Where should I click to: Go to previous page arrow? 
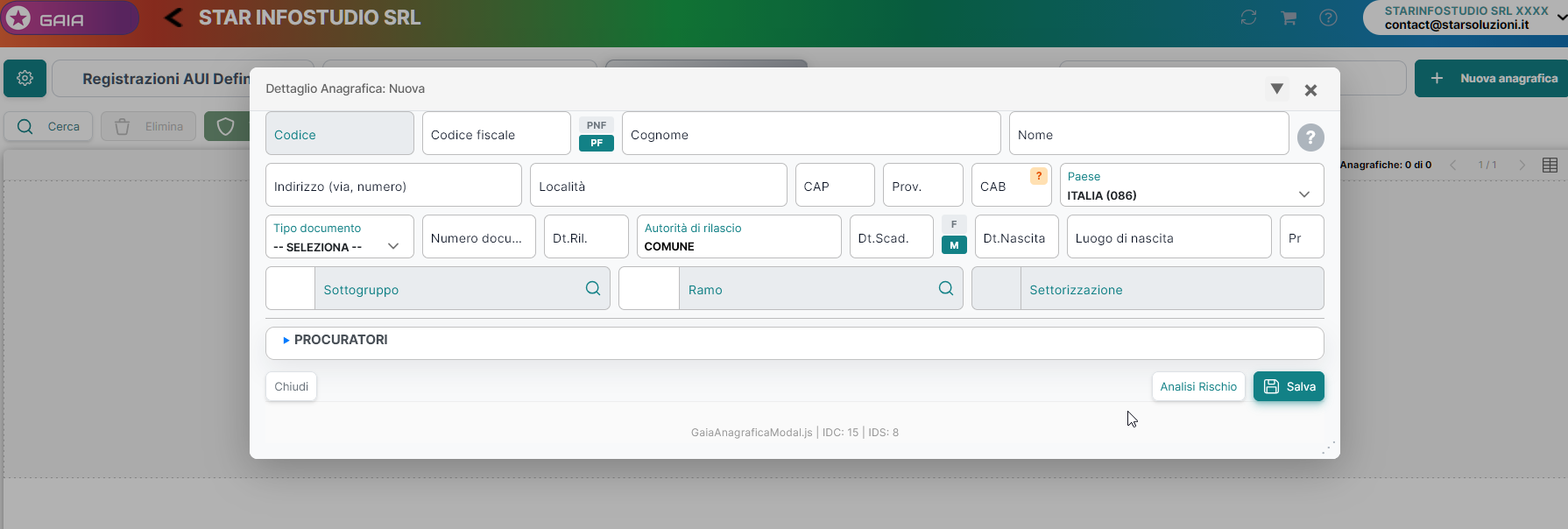click(1453, 165)
